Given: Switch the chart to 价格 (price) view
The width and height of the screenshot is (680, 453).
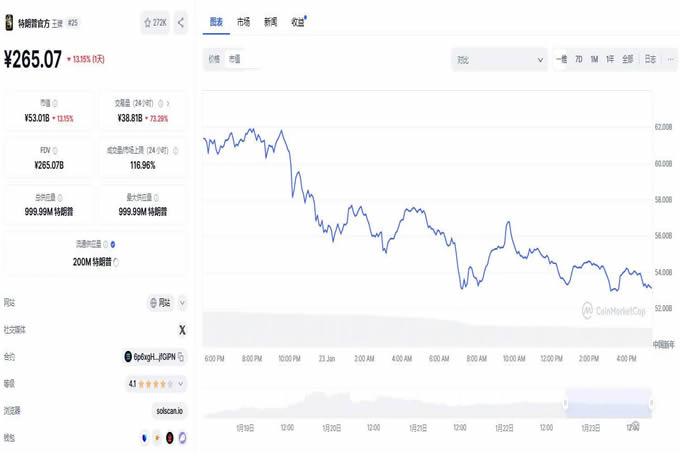Looking at the screenshot, I should [214, 59].
